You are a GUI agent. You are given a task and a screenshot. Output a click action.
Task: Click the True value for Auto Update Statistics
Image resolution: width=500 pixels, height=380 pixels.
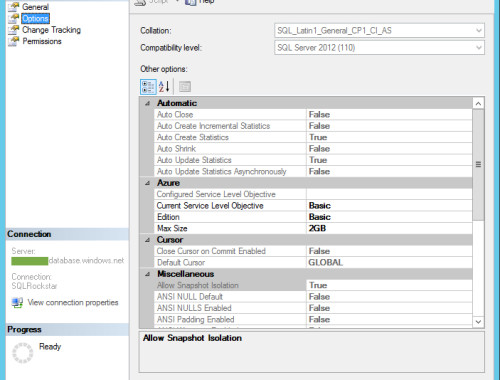click(x=318, y=160)
